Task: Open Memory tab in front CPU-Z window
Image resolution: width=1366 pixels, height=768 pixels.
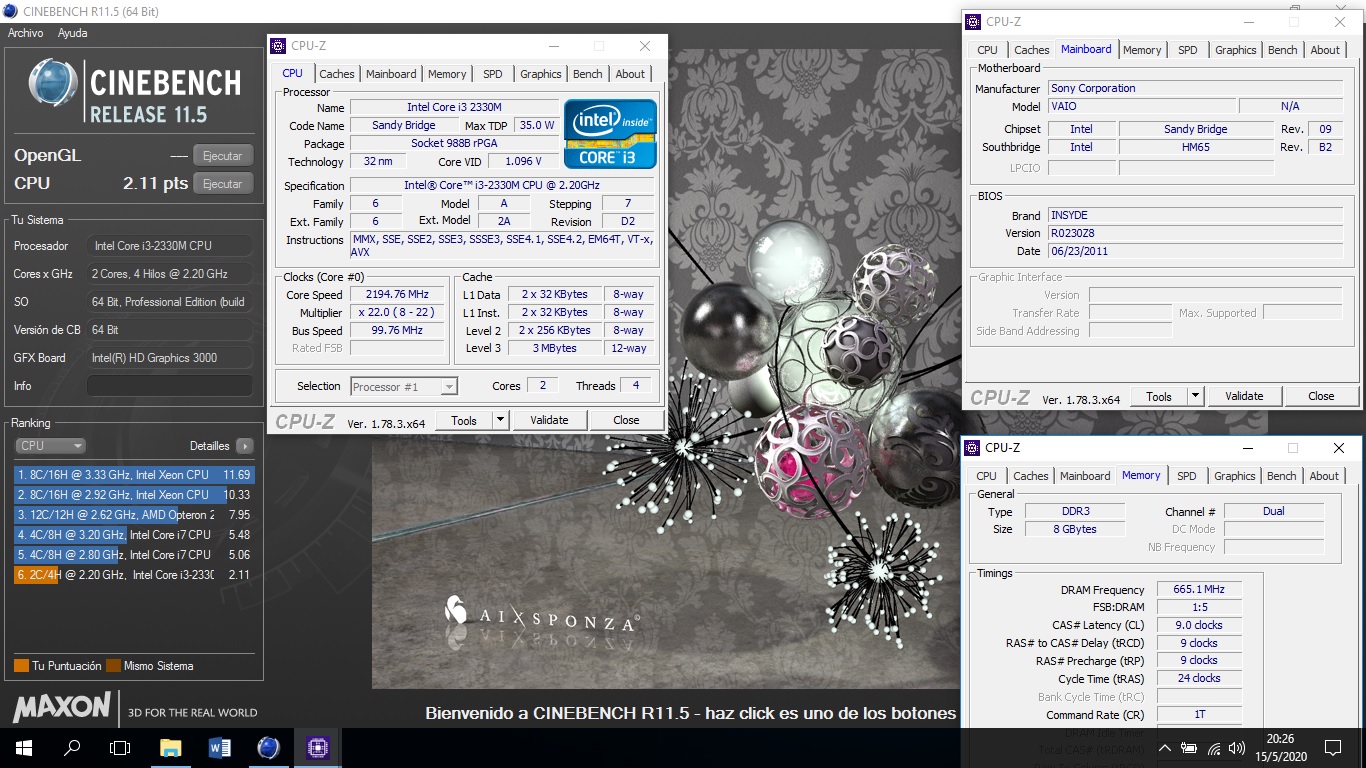Action: (x=447, y=74)
